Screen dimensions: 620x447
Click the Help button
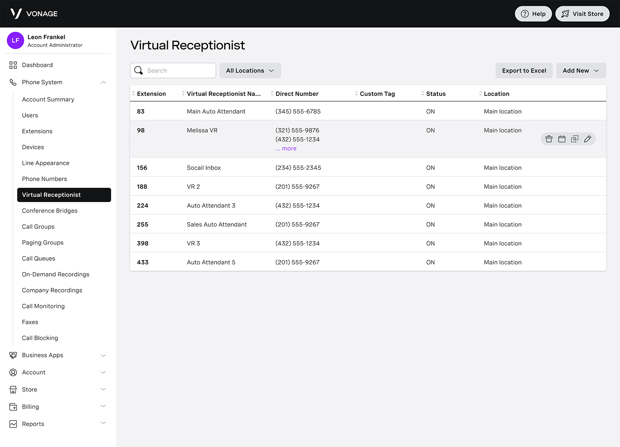[x=533, y=14]
